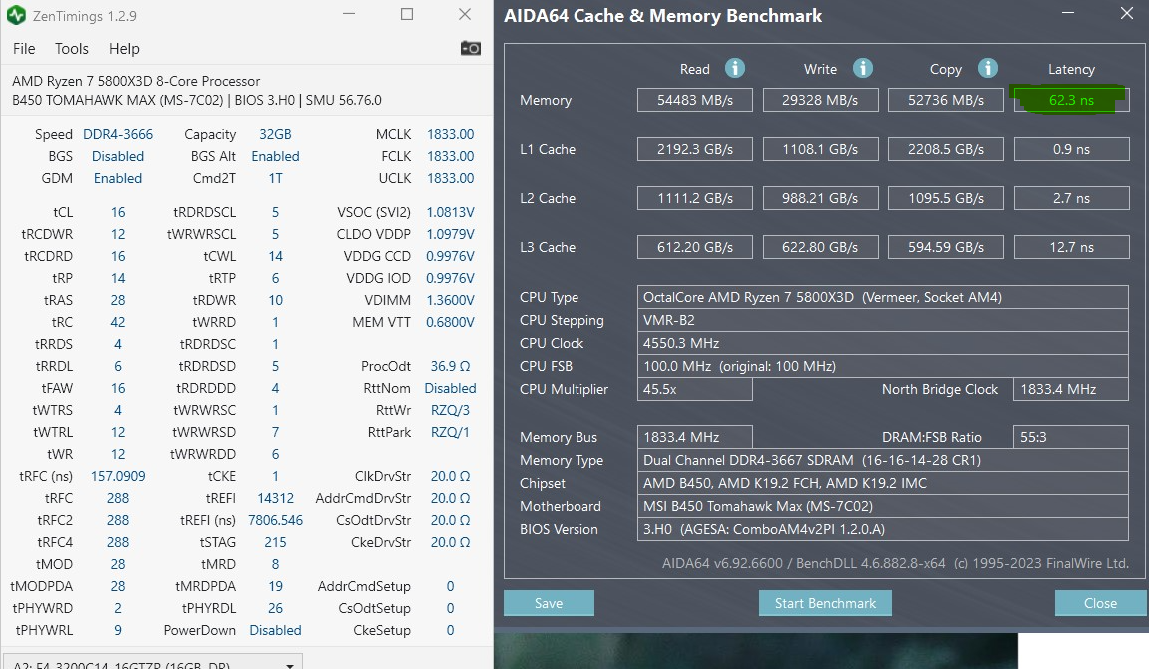
Task: Click Memory Type field Dual Channel DDR4-3667
Action: click(x=883, y=460)
